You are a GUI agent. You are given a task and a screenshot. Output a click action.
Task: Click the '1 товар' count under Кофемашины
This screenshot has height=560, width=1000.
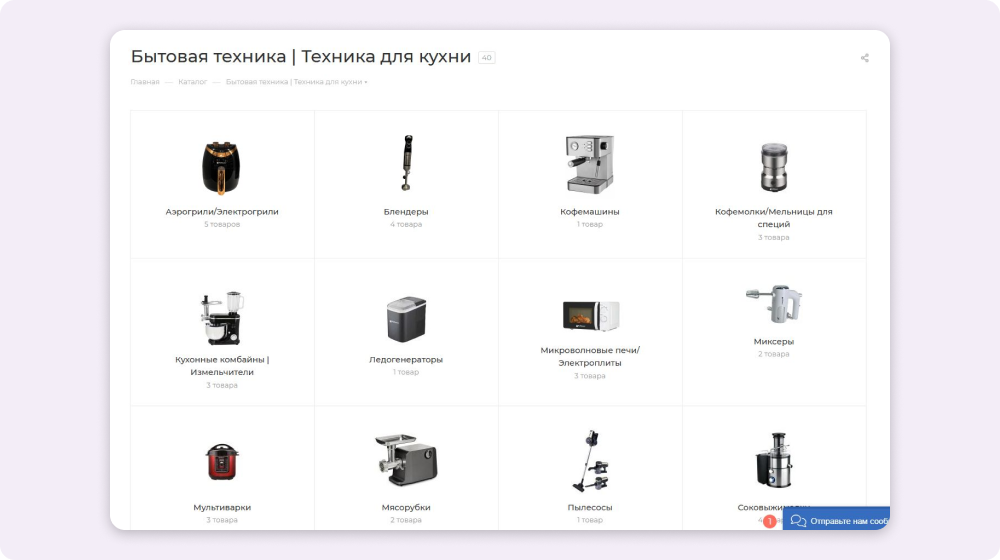[590, 225]
